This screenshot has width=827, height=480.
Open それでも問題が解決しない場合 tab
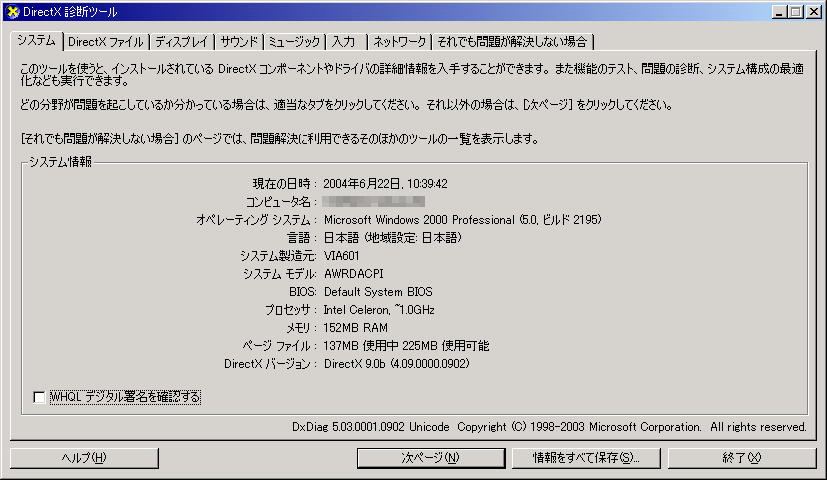point(513,42)
